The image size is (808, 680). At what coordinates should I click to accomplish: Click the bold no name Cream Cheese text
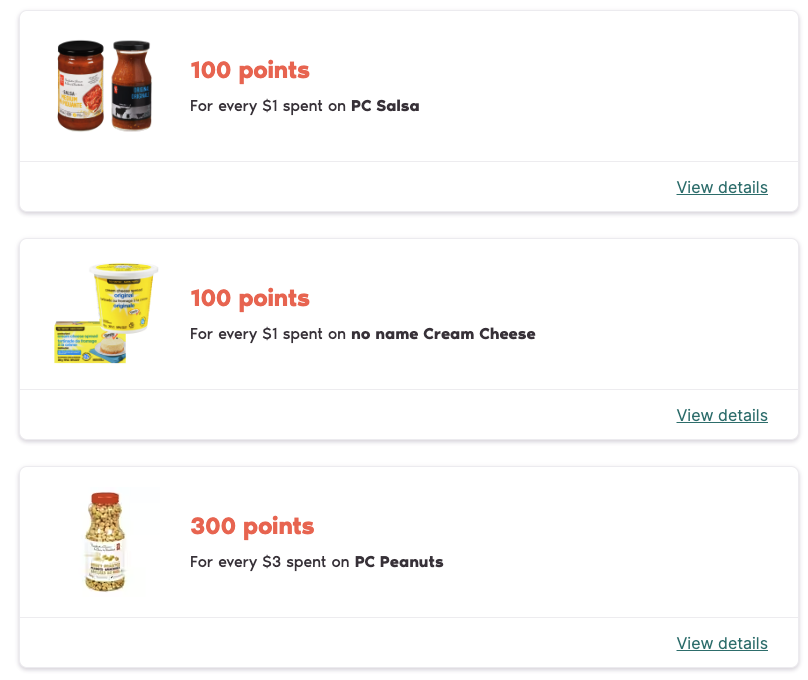click(443, 334)
